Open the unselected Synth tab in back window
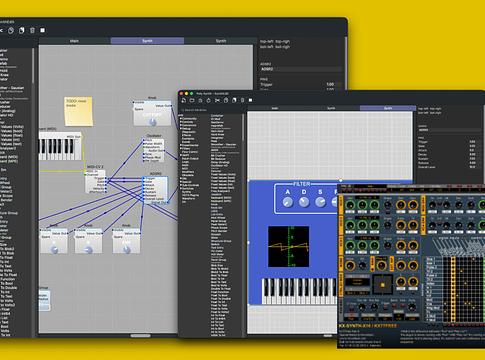 pyautogui.click(x=220, y=41)
